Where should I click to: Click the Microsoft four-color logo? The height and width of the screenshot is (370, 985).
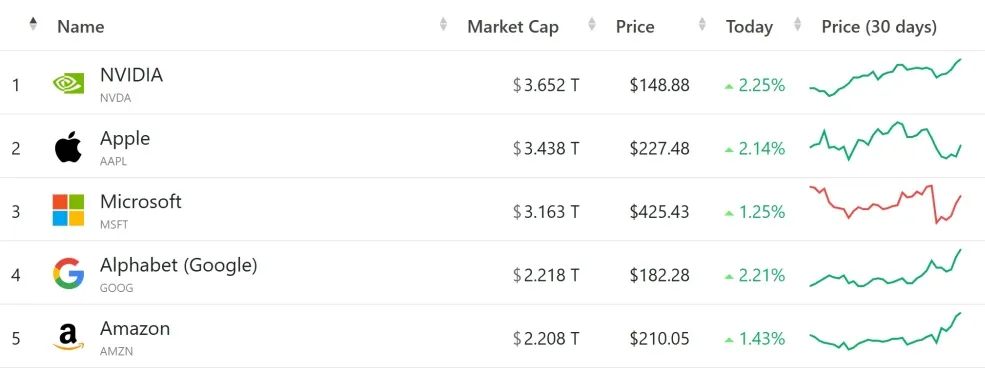[x=68, y=210]
